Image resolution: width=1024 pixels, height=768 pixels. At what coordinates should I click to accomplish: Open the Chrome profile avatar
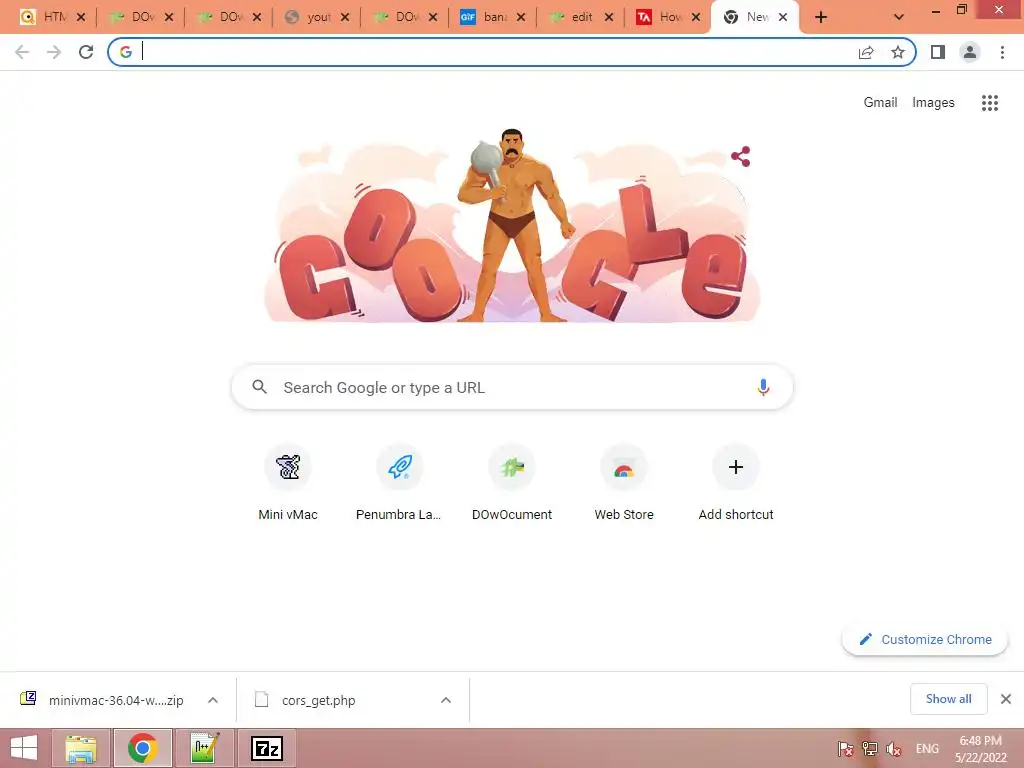click(970, 52)
